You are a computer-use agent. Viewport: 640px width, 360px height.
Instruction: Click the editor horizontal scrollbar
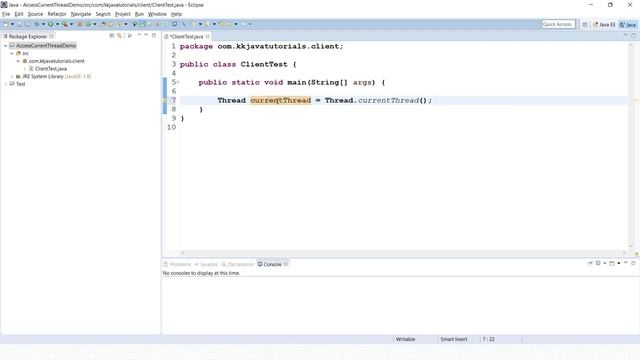(x=403, y=253)
